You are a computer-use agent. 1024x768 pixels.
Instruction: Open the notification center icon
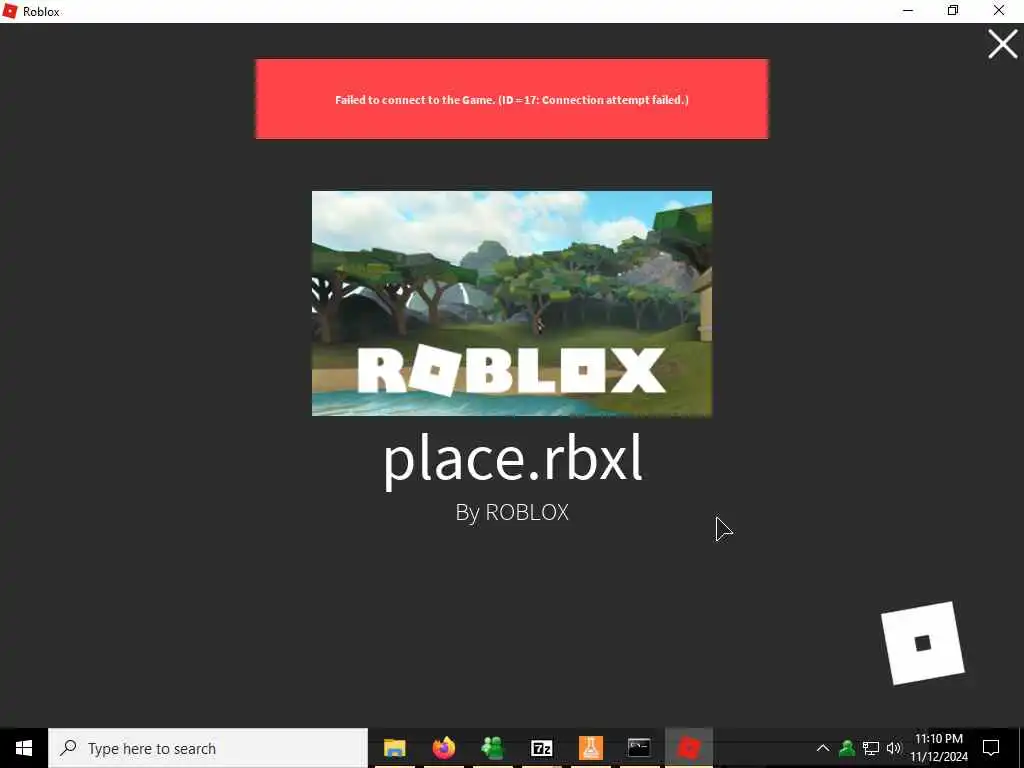(991, 748)
